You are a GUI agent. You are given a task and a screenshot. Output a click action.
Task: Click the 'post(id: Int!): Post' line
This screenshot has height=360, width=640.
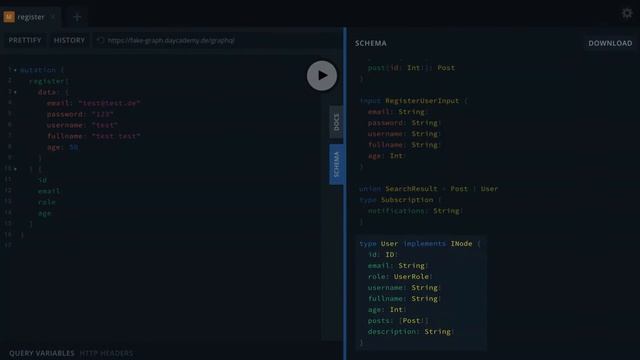click(411, 68)
